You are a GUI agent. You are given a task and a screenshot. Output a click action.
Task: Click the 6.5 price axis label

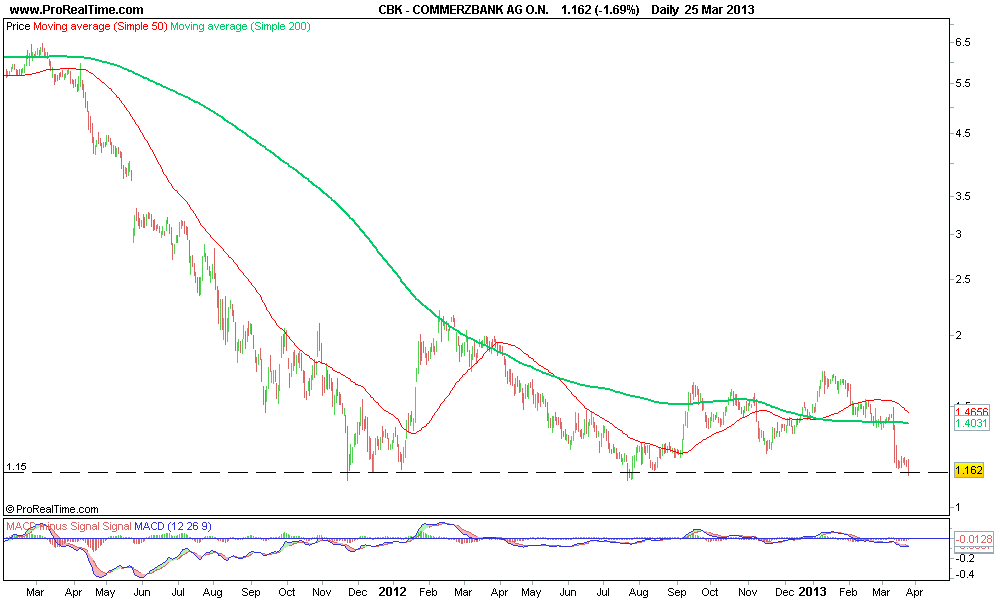[x=963, y=42]
